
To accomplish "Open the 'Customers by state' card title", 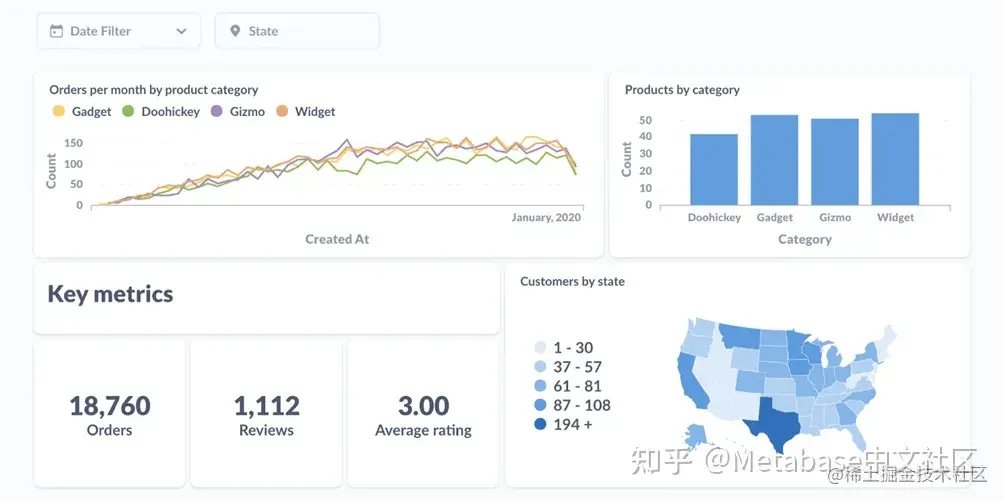I will [572, 281].
